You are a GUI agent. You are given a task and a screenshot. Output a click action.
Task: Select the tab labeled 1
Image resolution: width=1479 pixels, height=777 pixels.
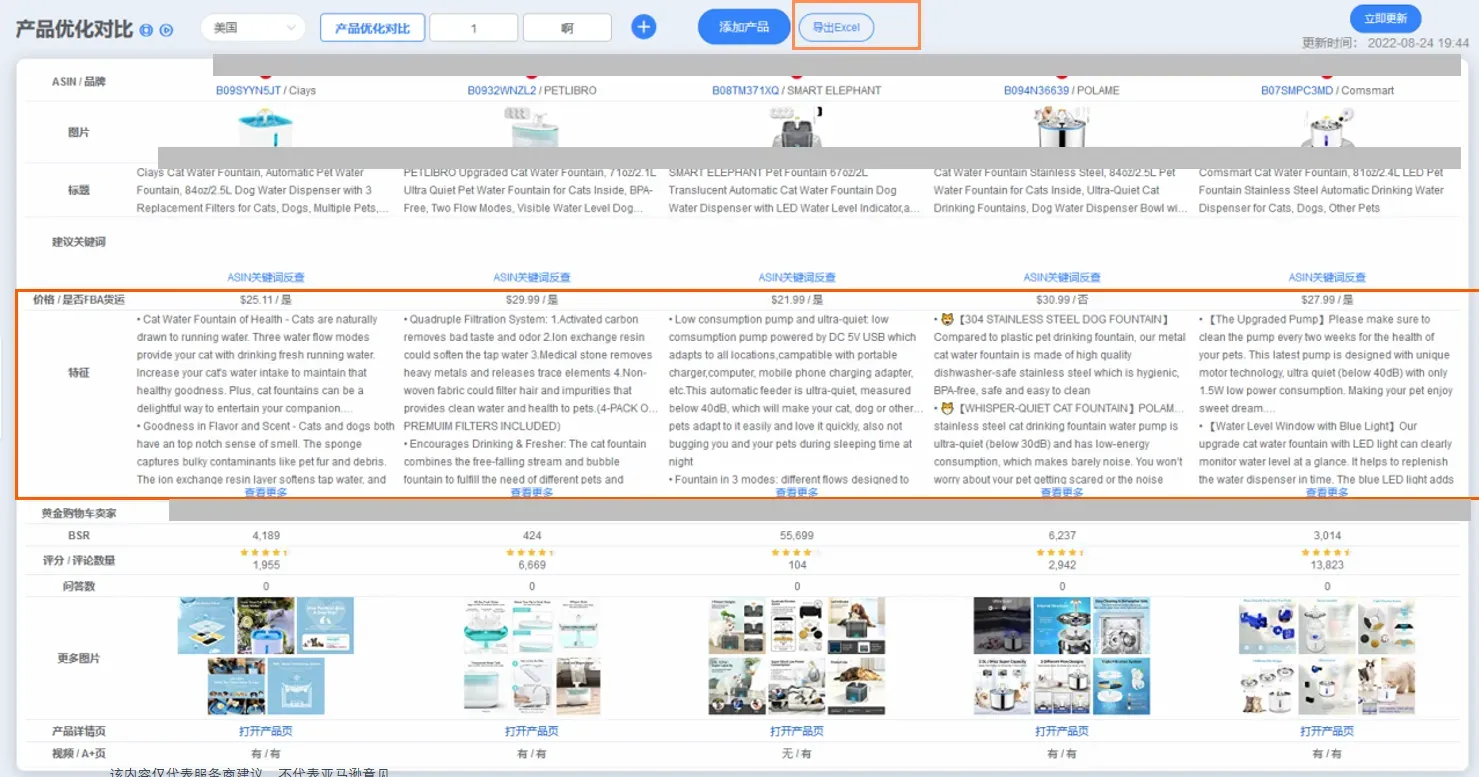474,28
